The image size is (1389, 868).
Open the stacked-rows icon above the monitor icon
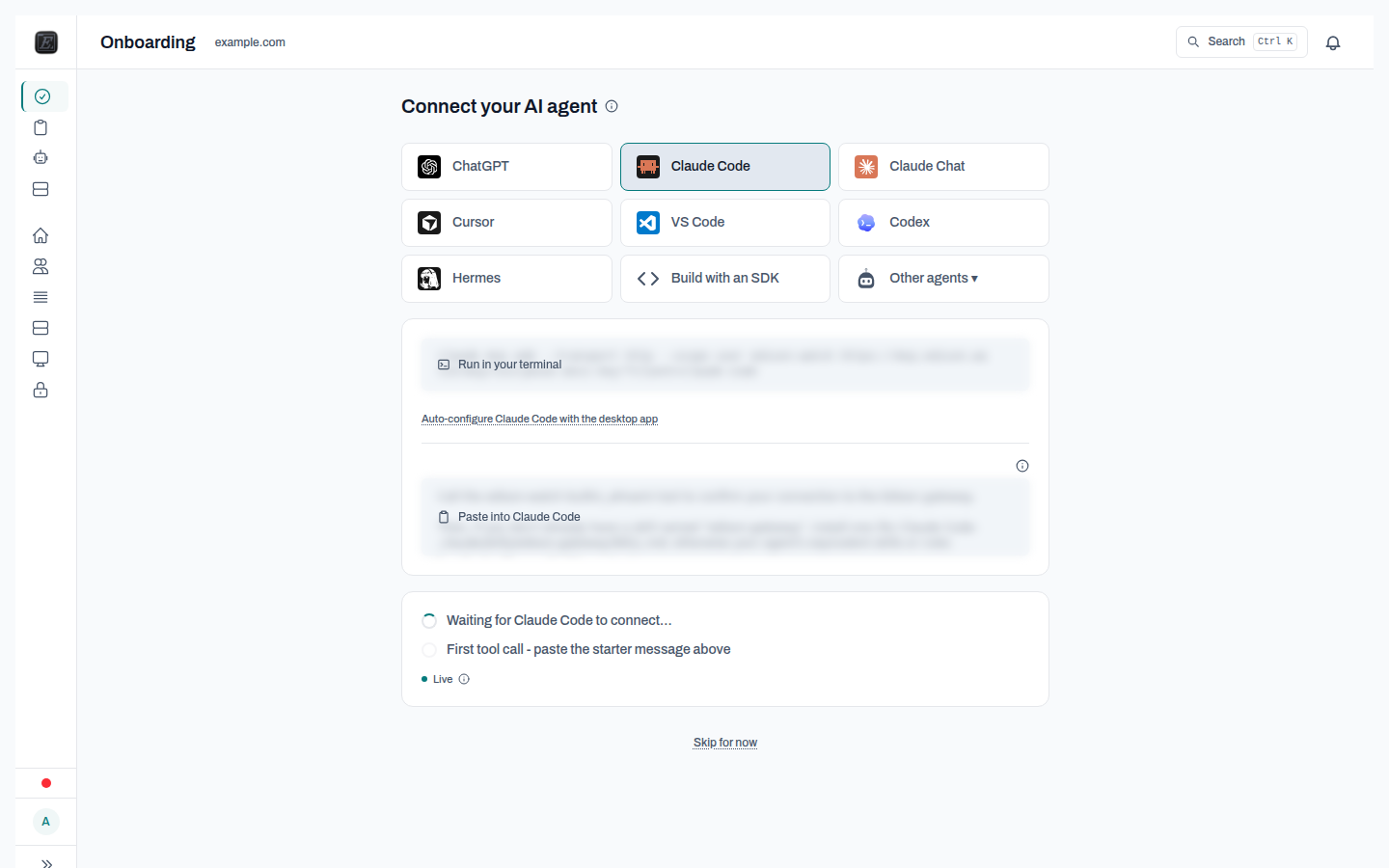pos(41,328)
